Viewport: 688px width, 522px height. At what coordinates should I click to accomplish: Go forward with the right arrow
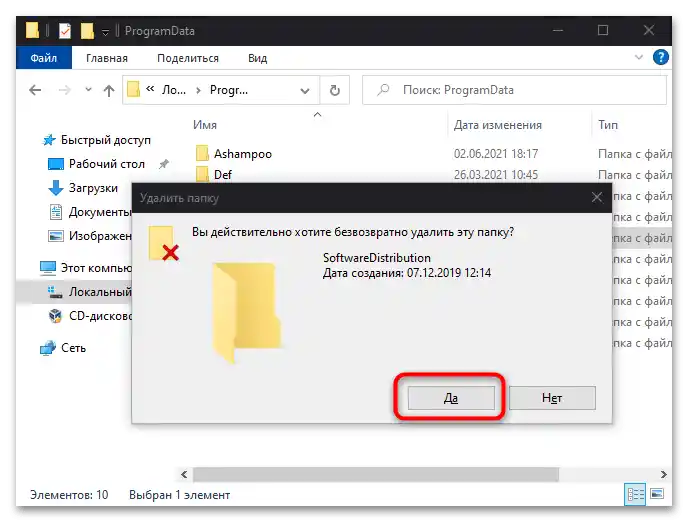[x=64, y=90]
